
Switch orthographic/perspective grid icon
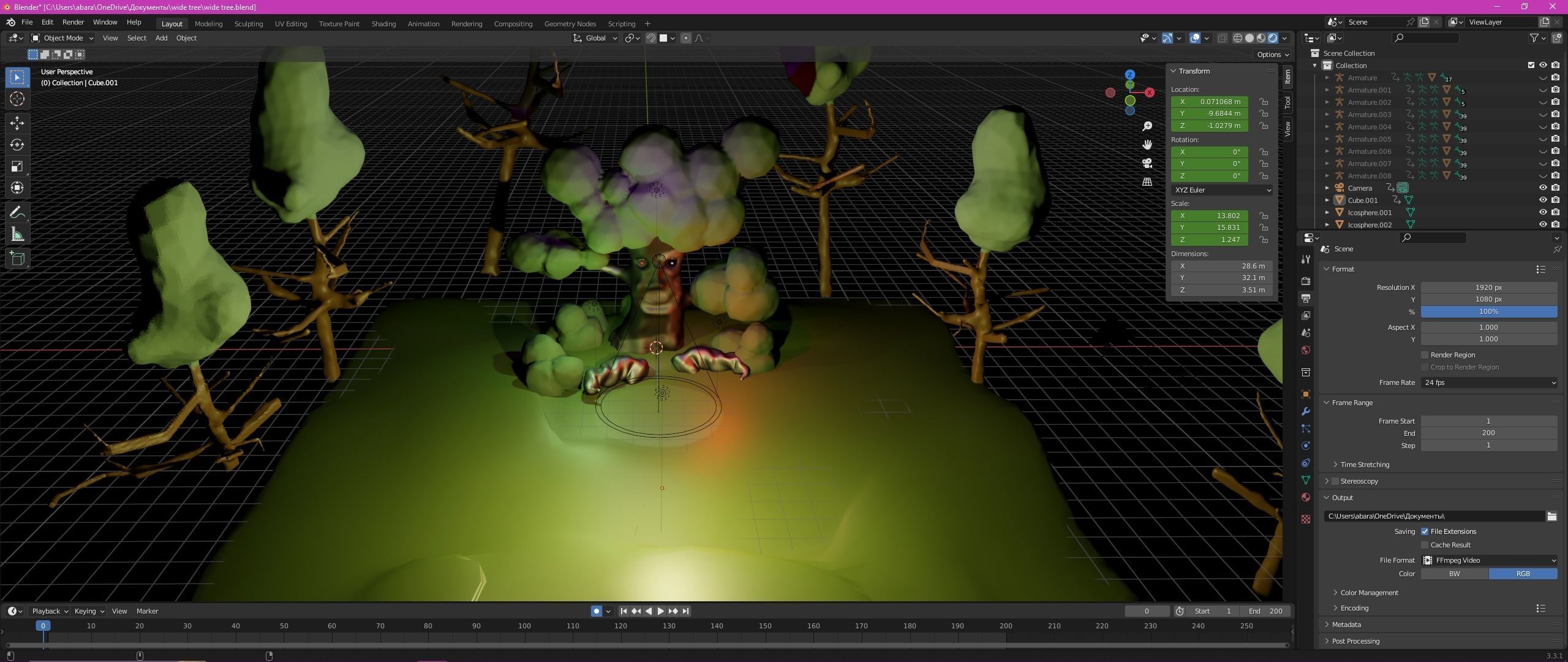(x=1147, y=182)
